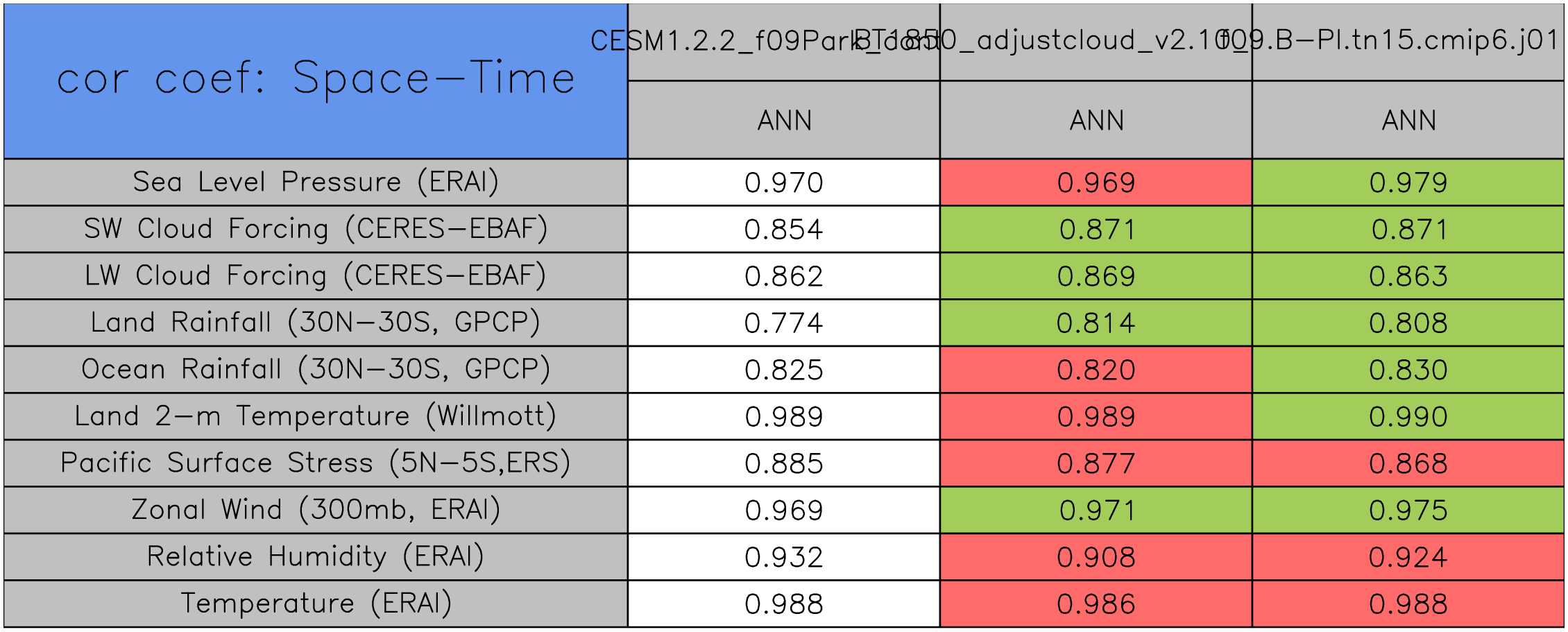Select the white cell with value 0.932
Image resolution: width=1568 pixels, height=632 pixels.
pyautogui.click(x=783, y=557)
